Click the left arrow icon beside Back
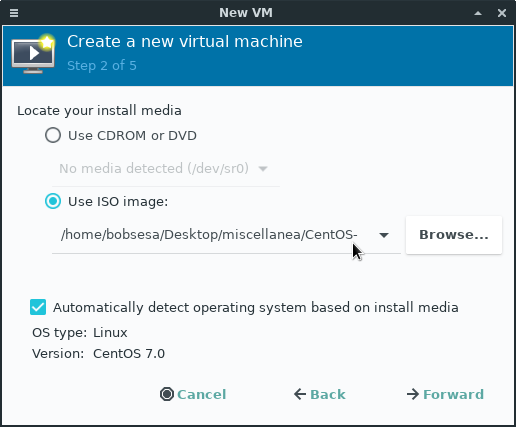 [300, 394]
